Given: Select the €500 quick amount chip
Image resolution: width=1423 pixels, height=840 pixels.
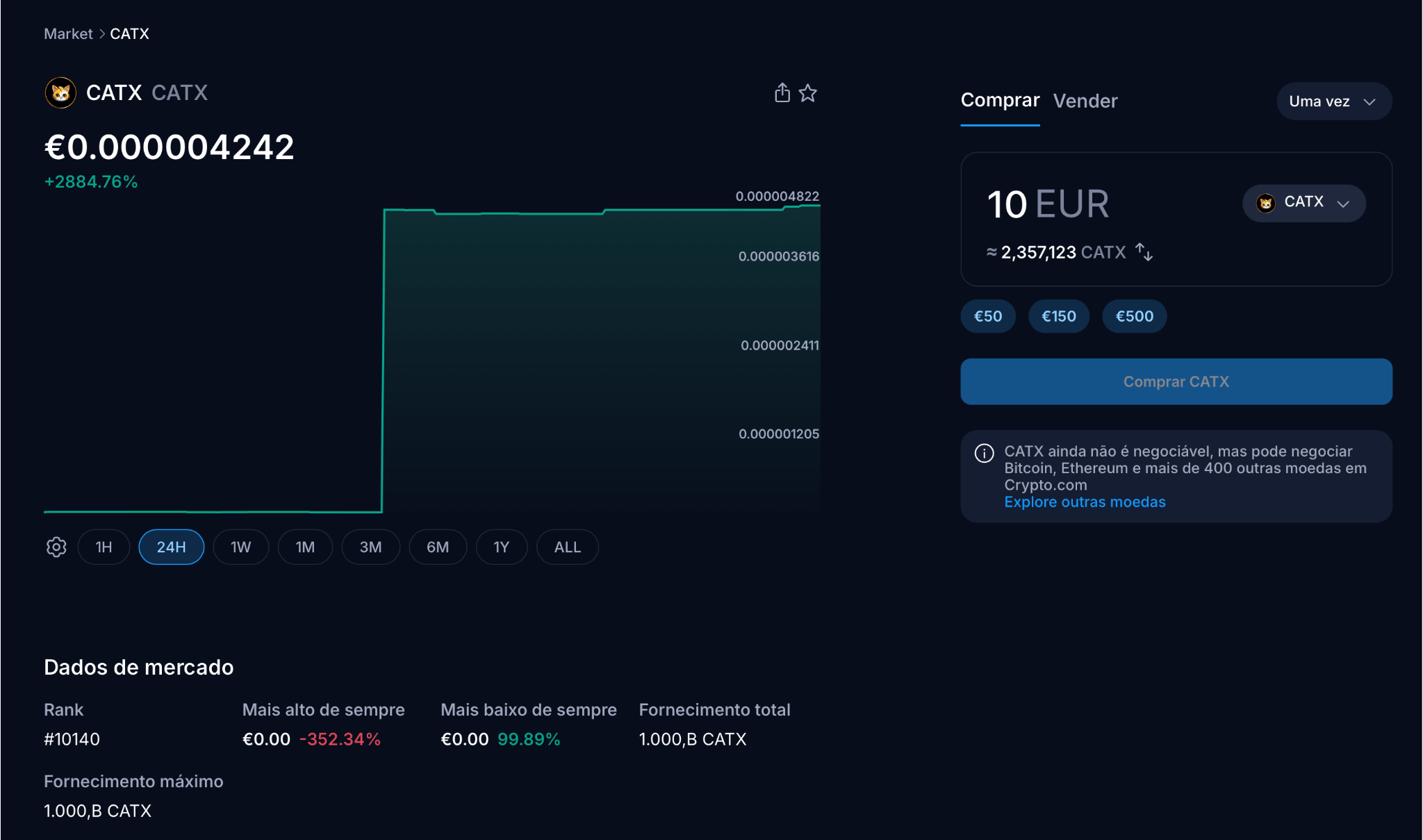Looking at the screenshot, I should tap(1134, 316).
